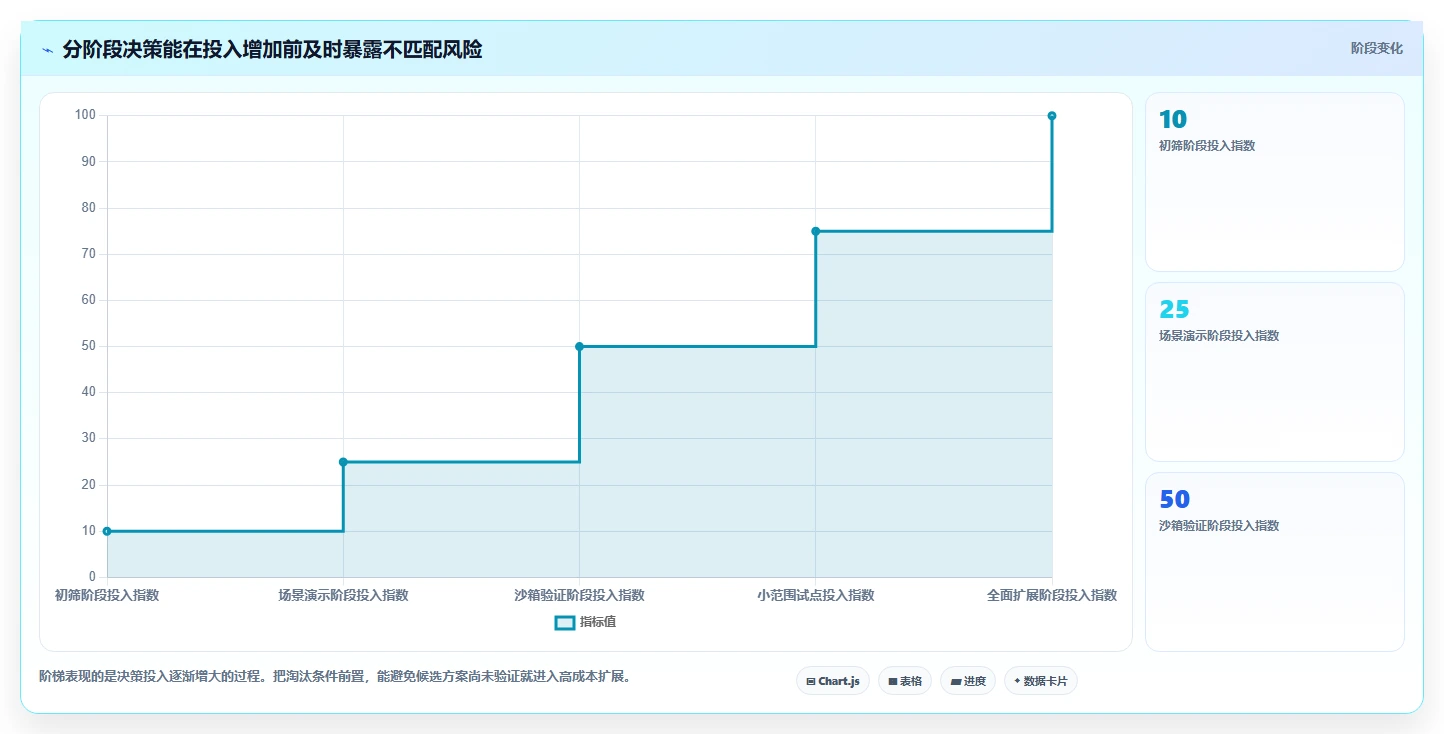Screen dimensions: 1444x734
Task: Click the 阶段变化 label in the header
Action: [x=1377, y=48]
